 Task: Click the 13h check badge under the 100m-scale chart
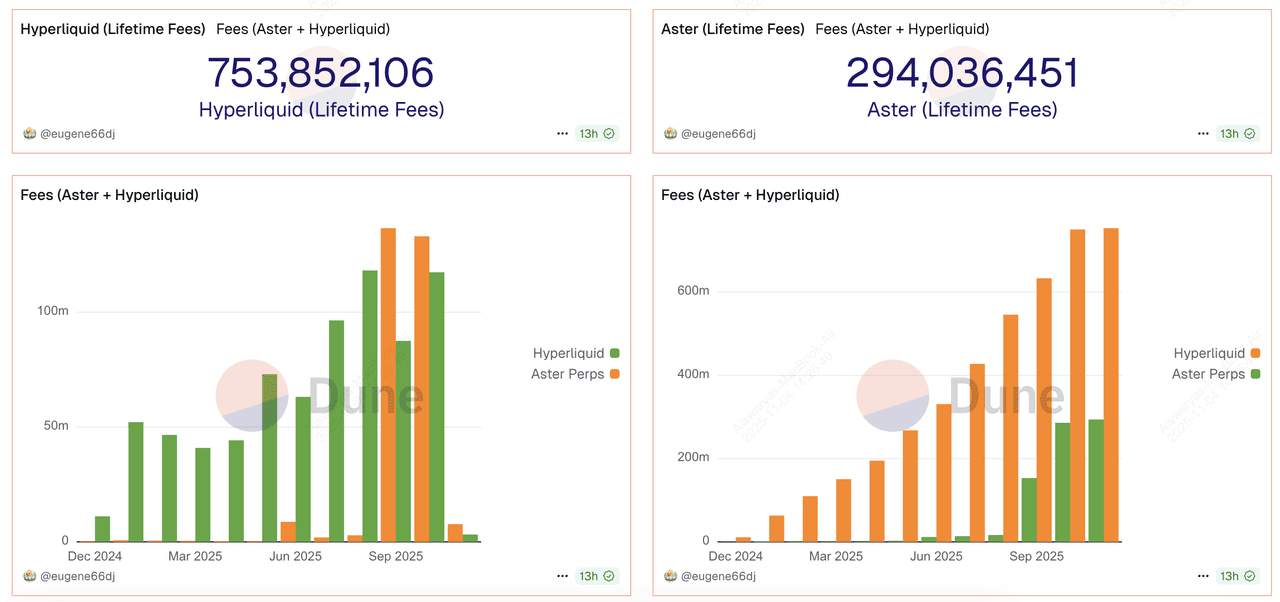596,576
